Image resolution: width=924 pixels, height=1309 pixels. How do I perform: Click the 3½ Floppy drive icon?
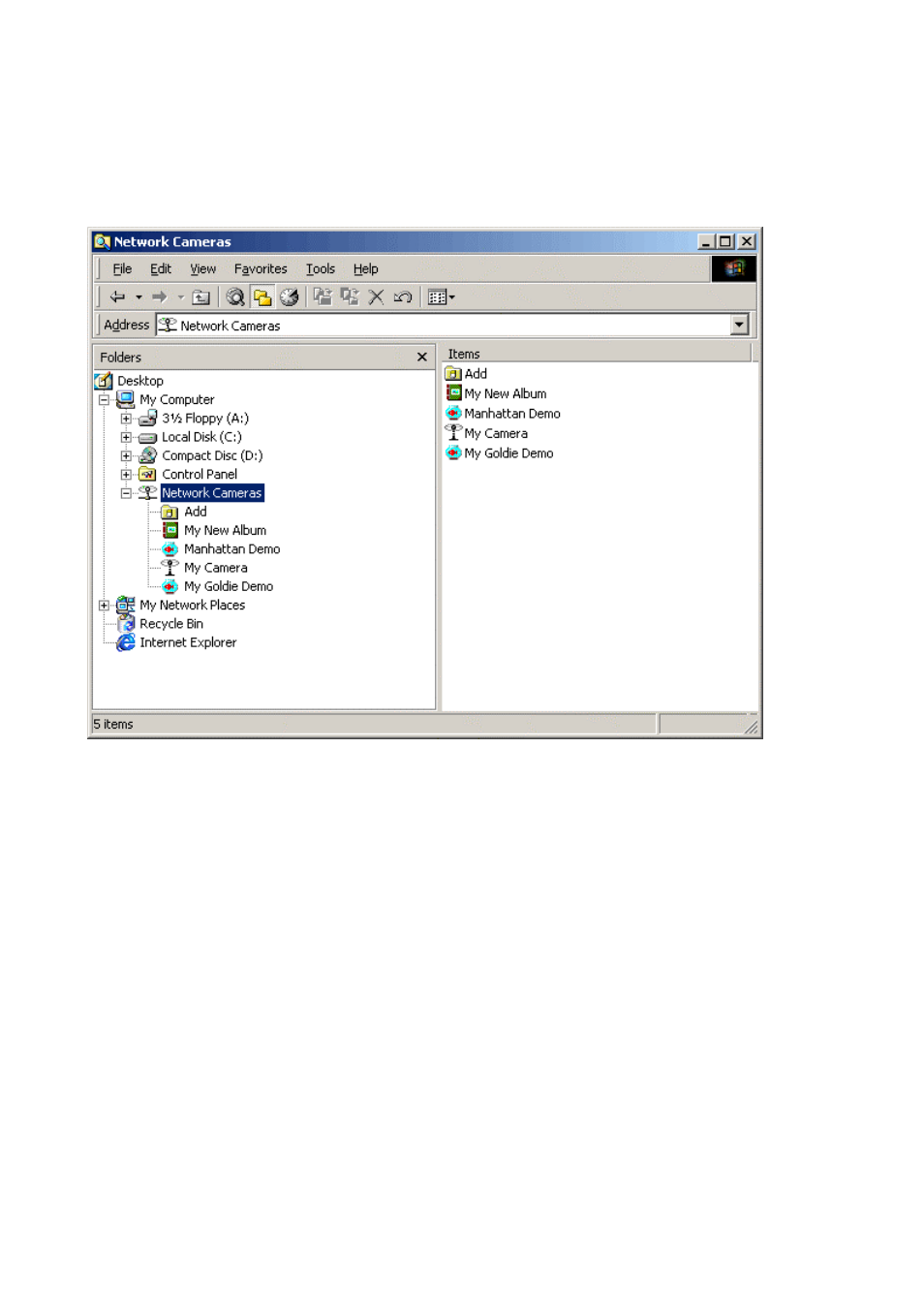point(147,419)
